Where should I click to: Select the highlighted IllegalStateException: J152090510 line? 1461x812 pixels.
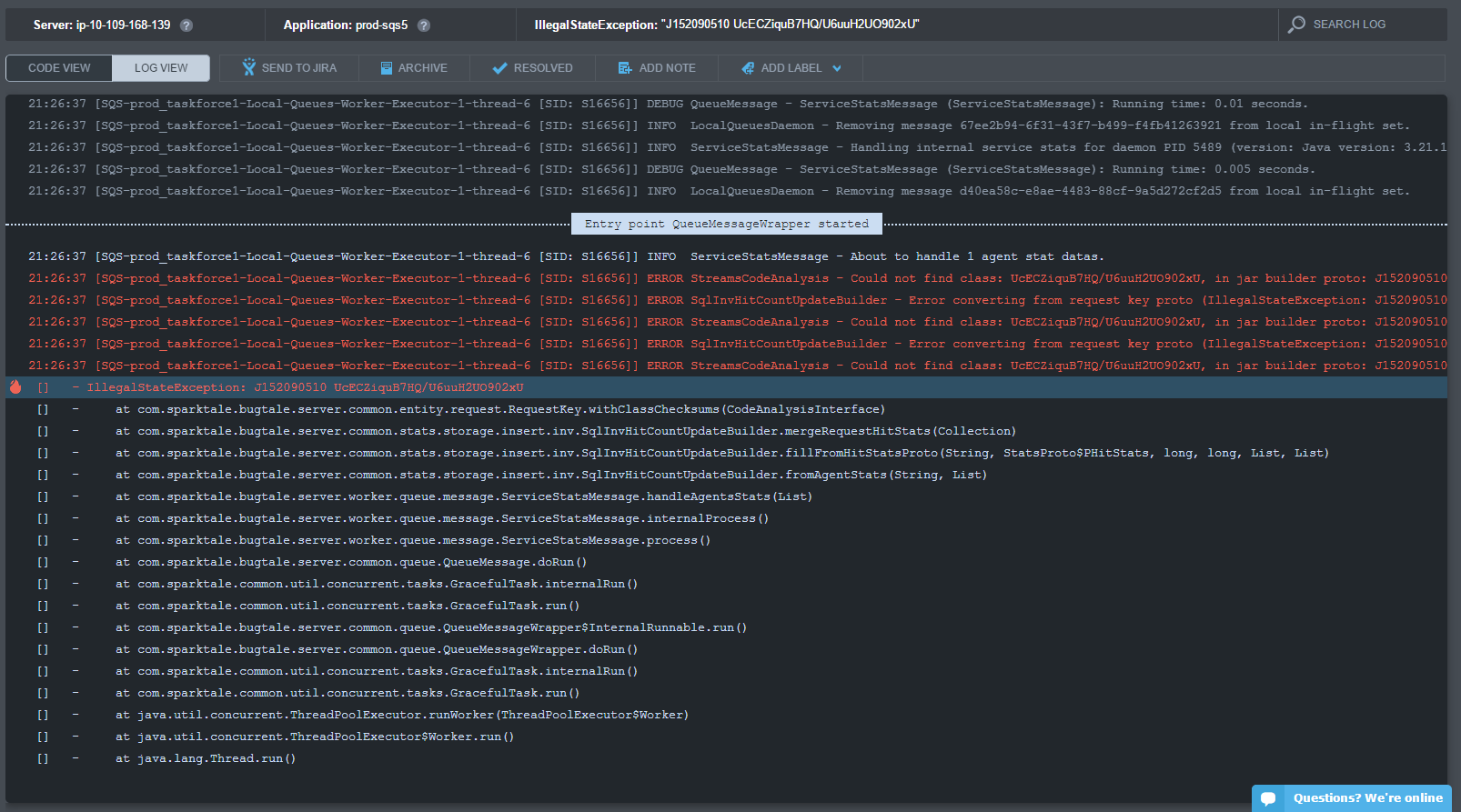(x=726, y=387)
